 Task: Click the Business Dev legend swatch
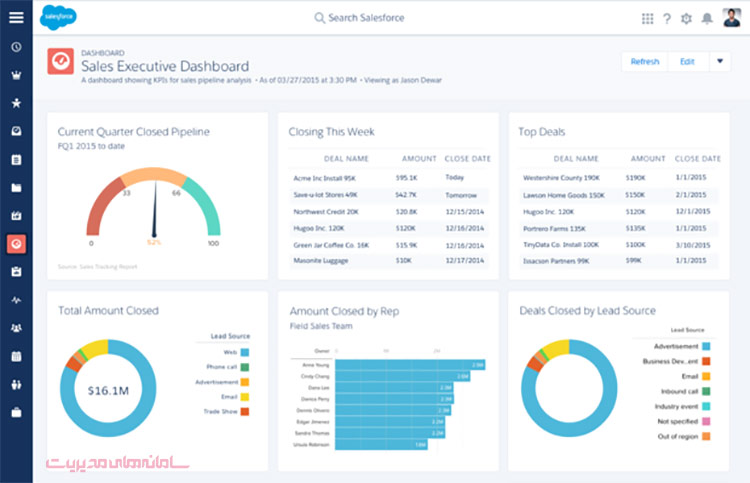tap(706, 361)
